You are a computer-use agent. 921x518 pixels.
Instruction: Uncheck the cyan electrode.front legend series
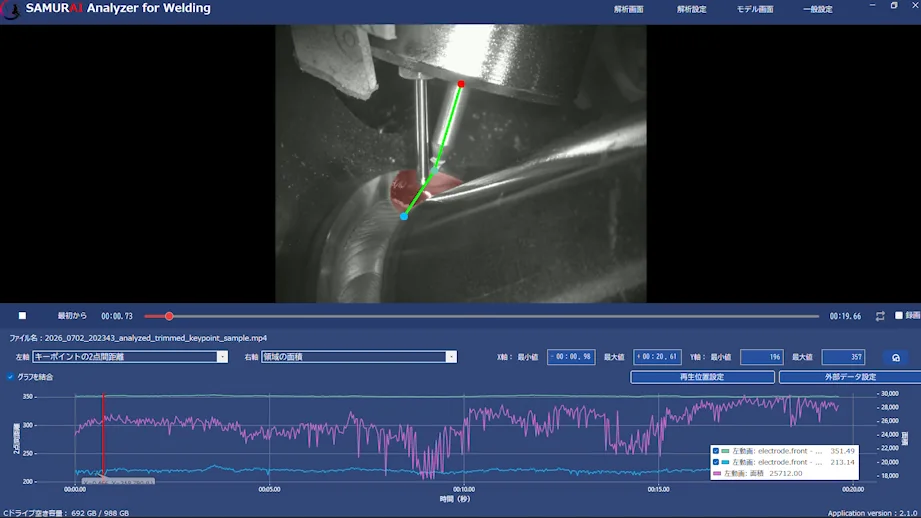tap(715, 462)
